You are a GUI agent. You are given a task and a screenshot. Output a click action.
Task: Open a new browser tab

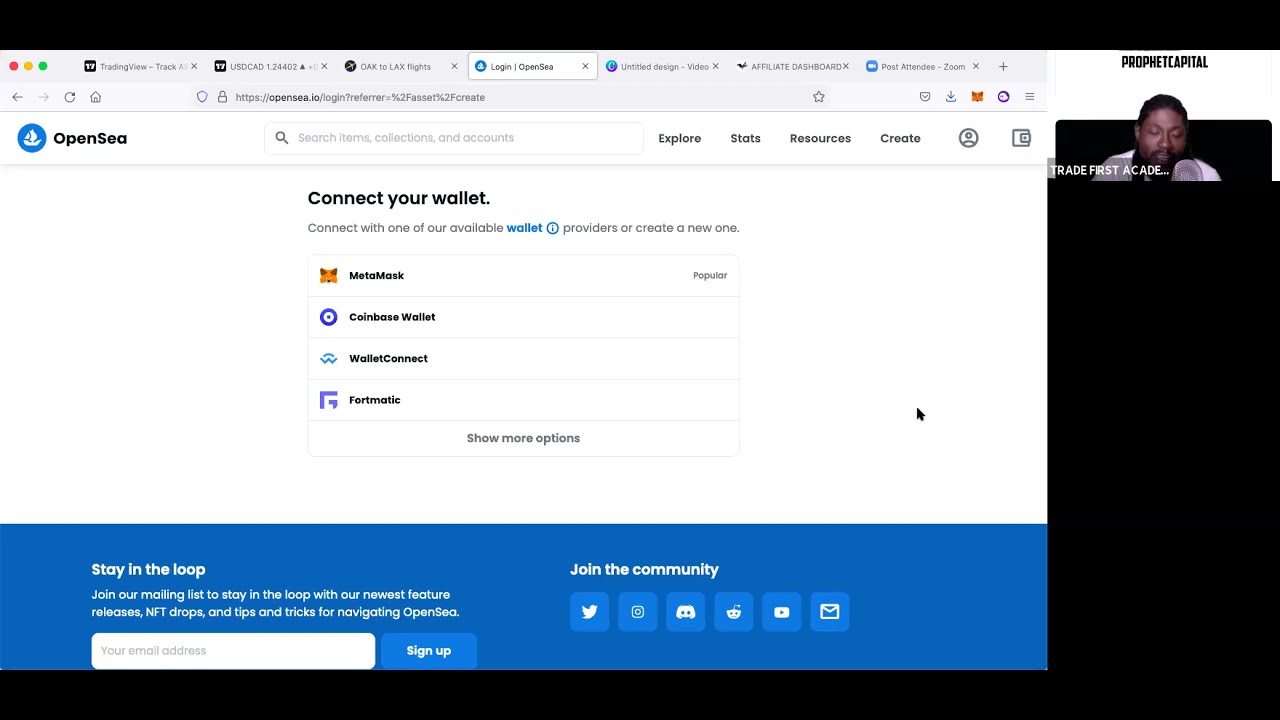tap(1003, 66)
